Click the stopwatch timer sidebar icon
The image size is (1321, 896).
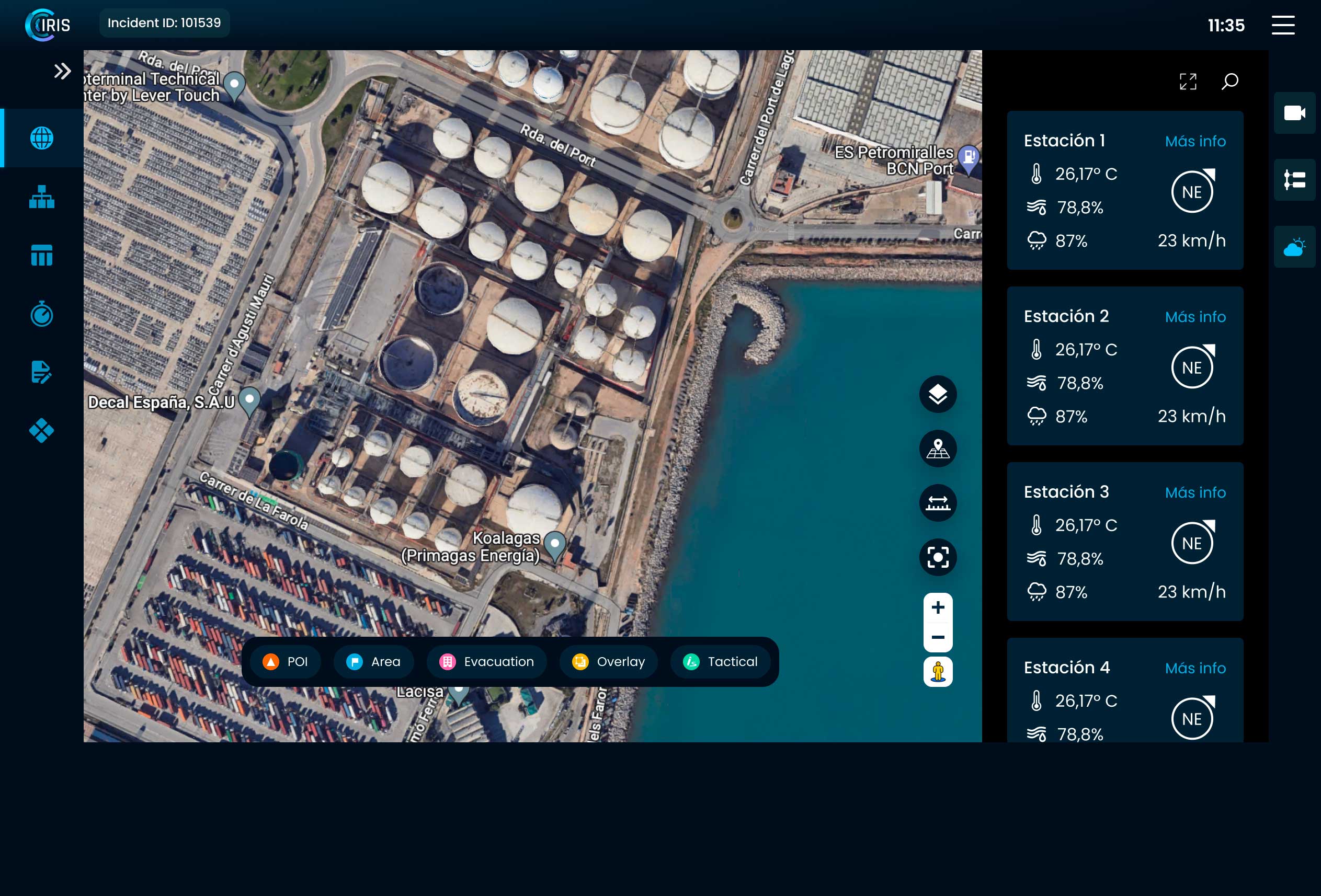point(41,314)
